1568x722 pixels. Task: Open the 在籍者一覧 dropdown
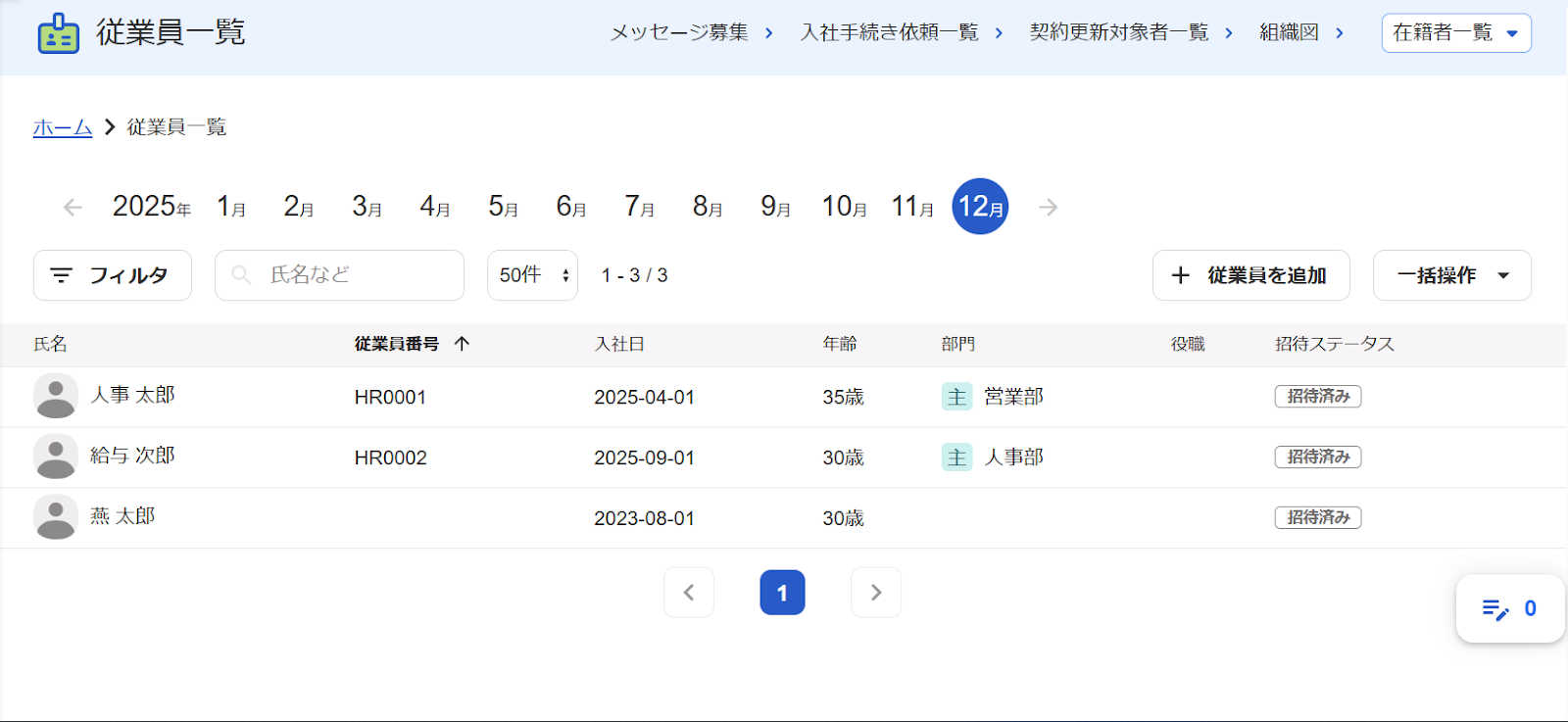coord(1456,33)
